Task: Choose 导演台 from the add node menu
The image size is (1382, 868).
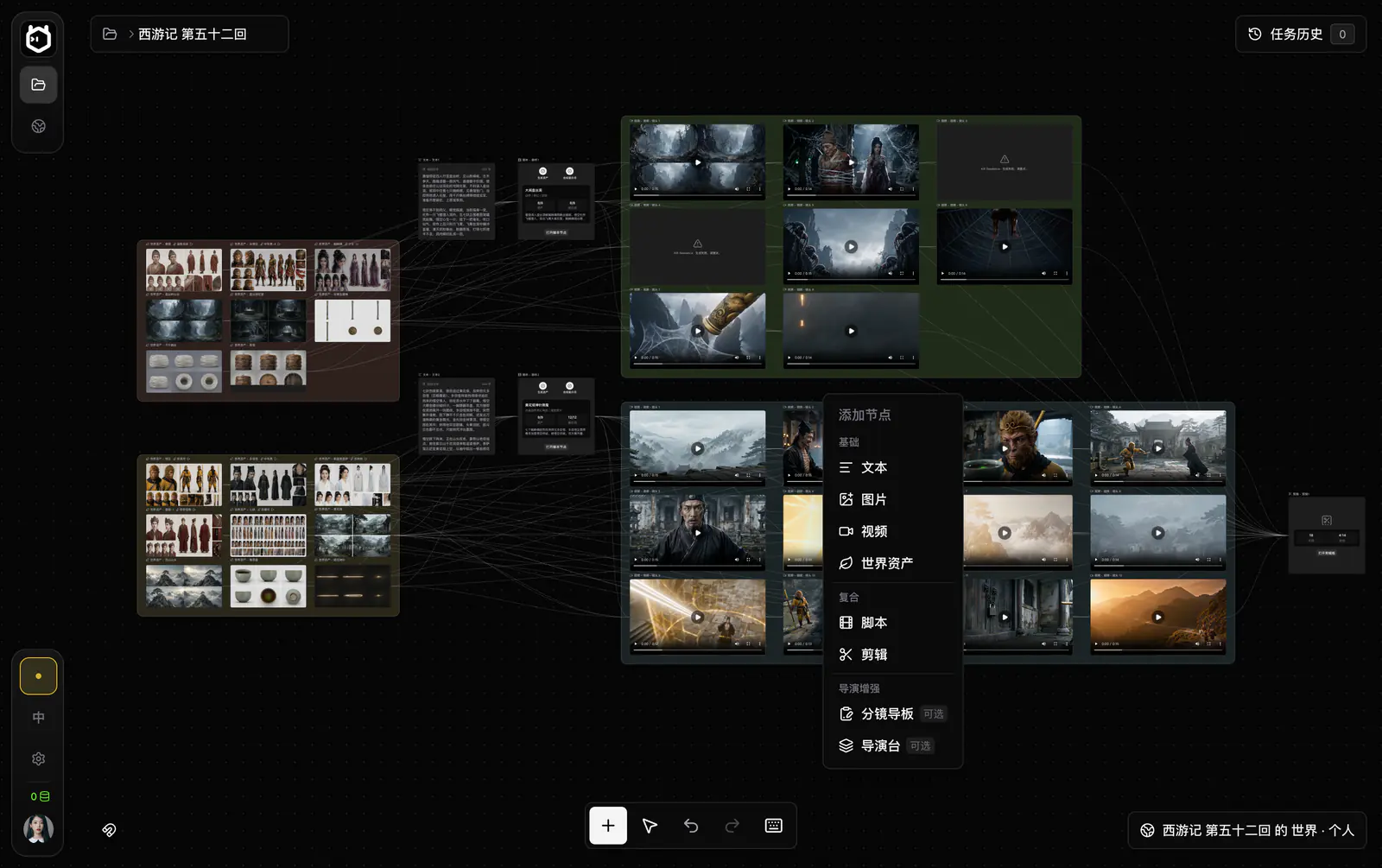Action: click(893, 745)
